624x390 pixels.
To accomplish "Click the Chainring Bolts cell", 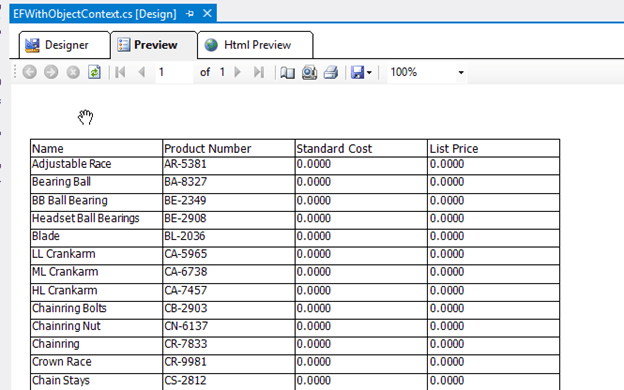I will [x=96, y=310].
